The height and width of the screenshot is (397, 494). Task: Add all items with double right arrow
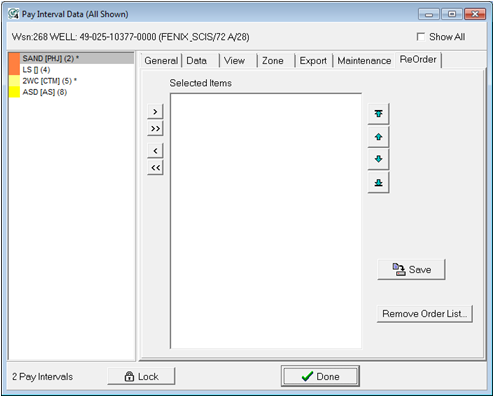click(155, 128)
